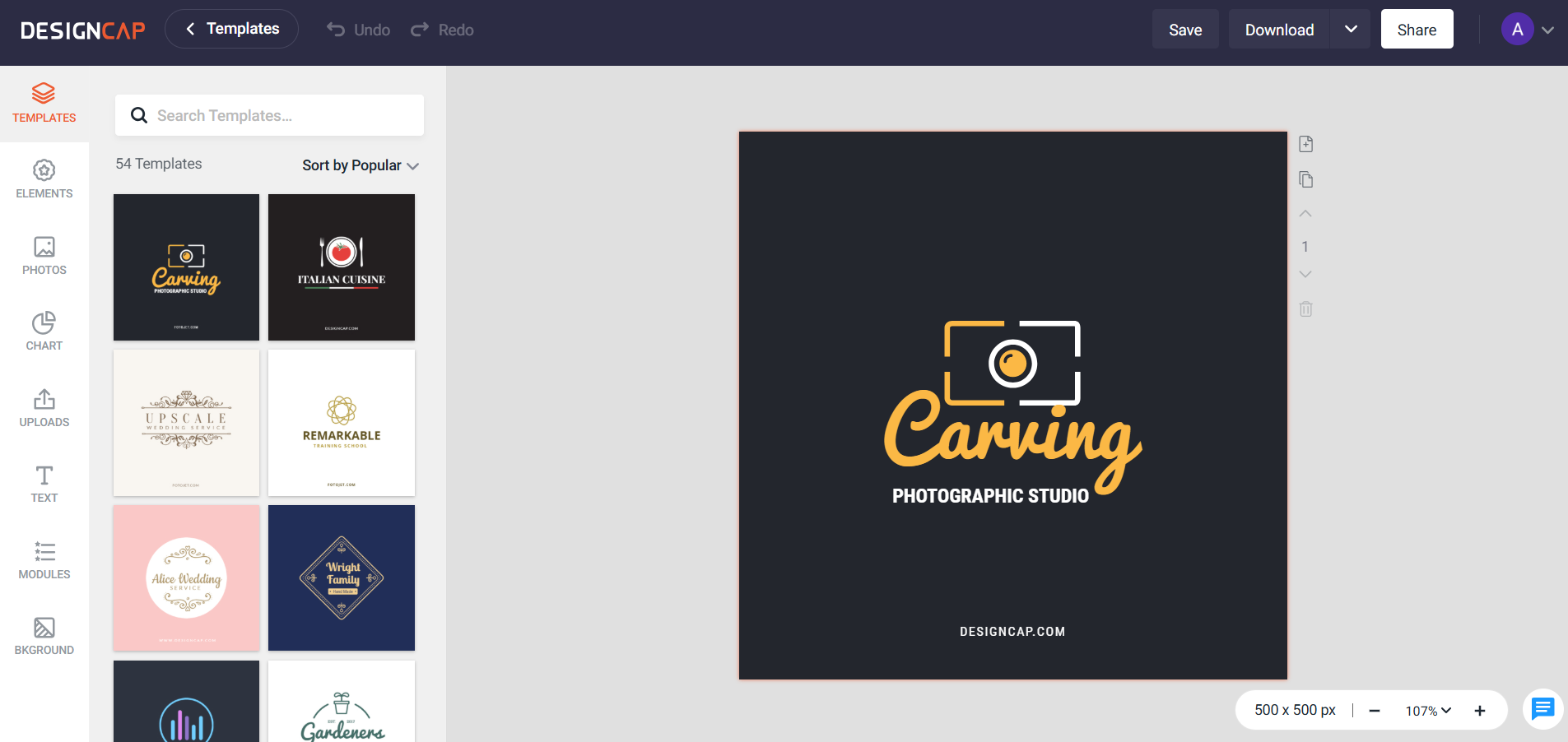
Task: Decrease canvas zoom with minus control
Action: [1372, 710]
